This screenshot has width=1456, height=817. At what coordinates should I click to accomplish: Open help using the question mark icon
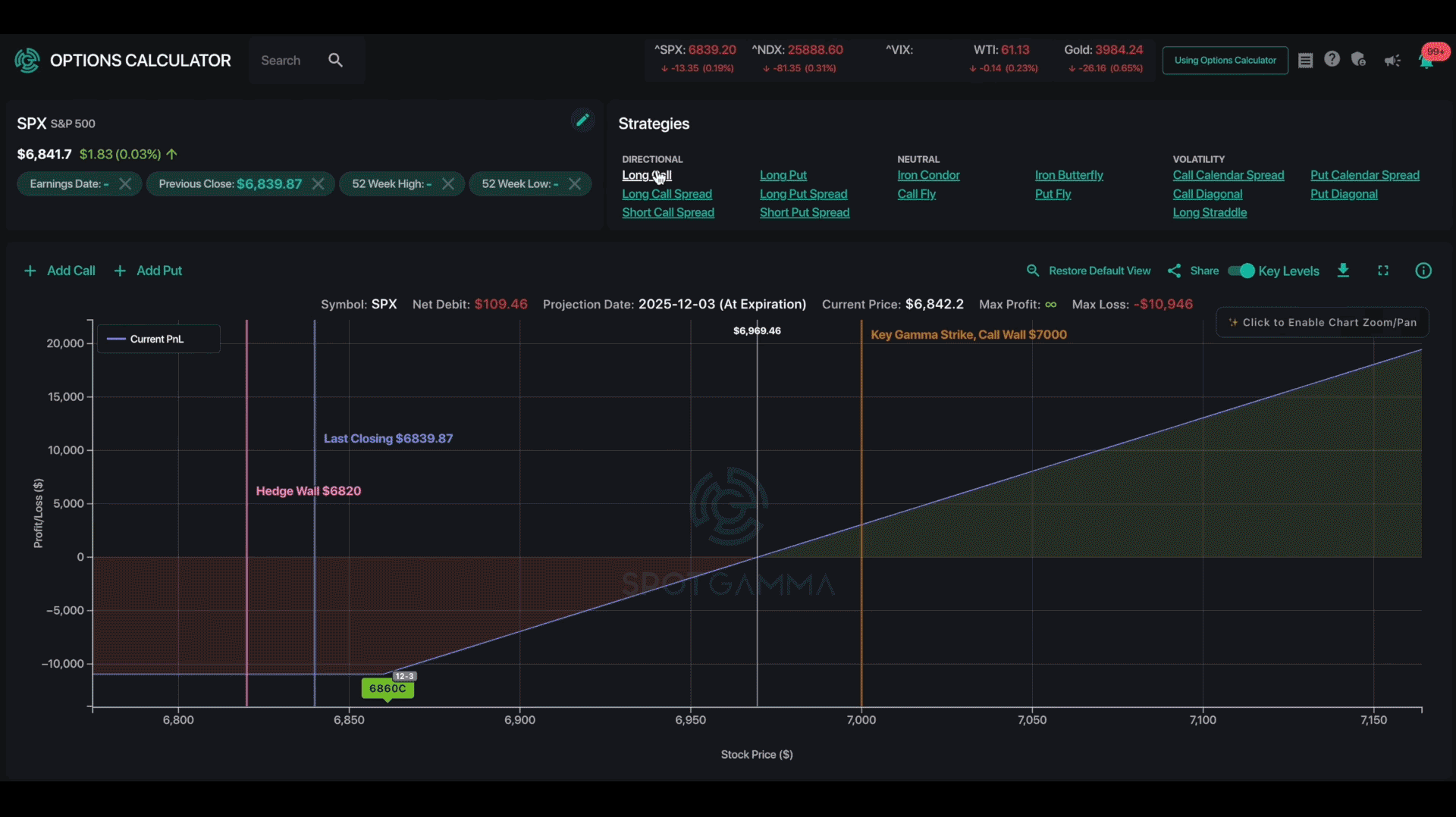click(x=1332, y=59)
